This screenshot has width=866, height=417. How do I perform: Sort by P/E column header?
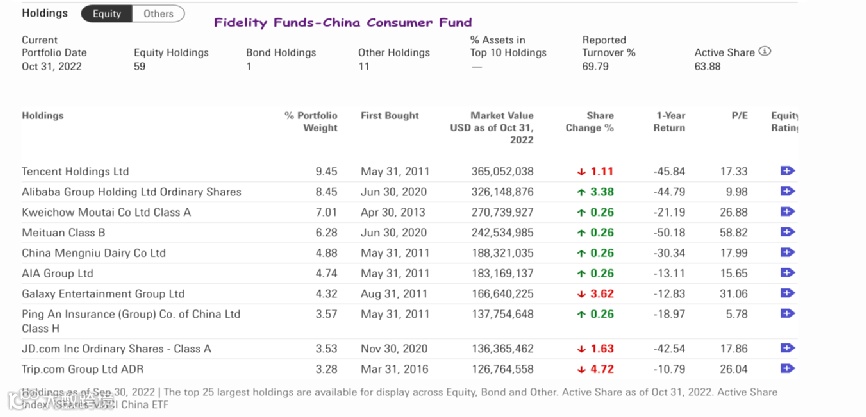click(739, 115)
